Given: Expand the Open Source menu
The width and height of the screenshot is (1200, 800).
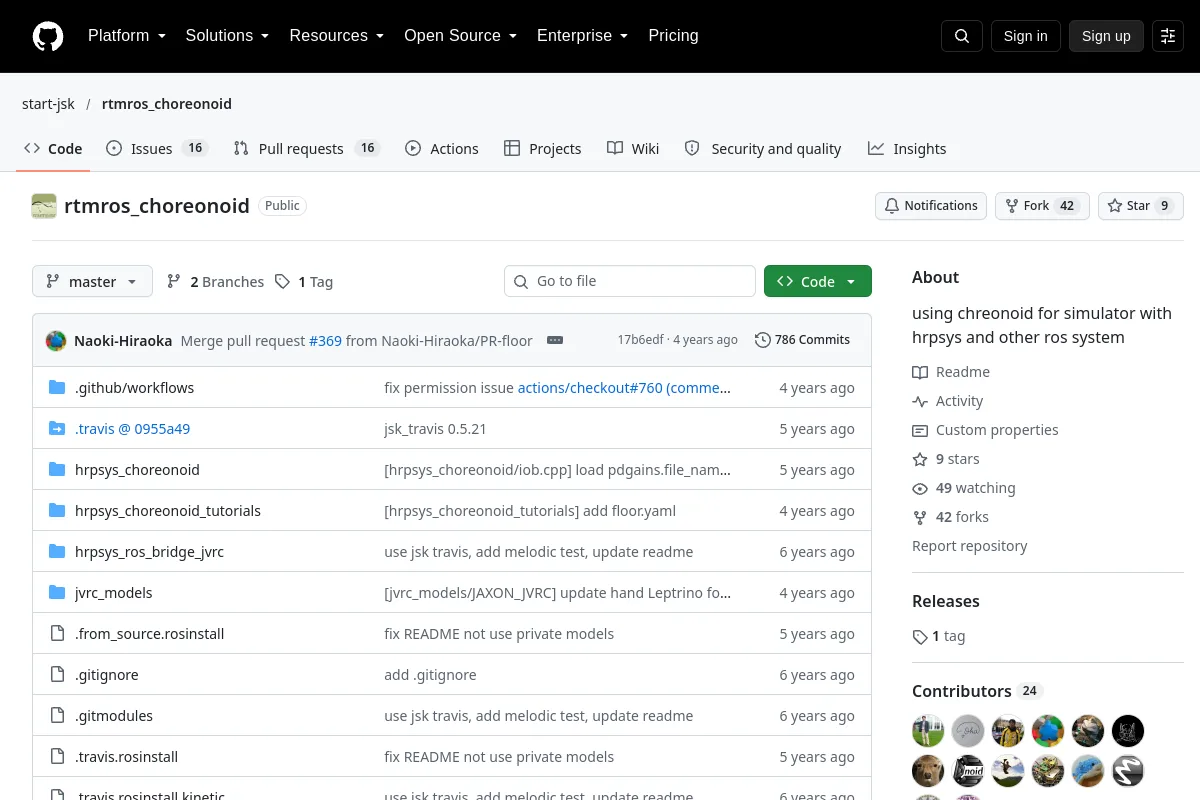Looking at the screenshot, I should 460,36.
